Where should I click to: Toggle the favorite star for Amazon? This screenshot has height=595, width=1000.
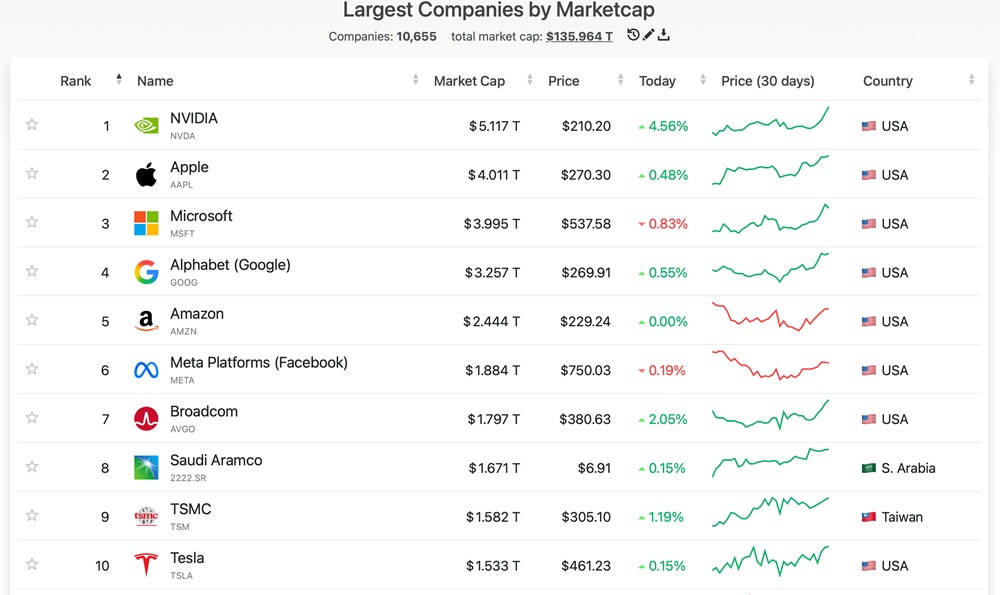31,319
